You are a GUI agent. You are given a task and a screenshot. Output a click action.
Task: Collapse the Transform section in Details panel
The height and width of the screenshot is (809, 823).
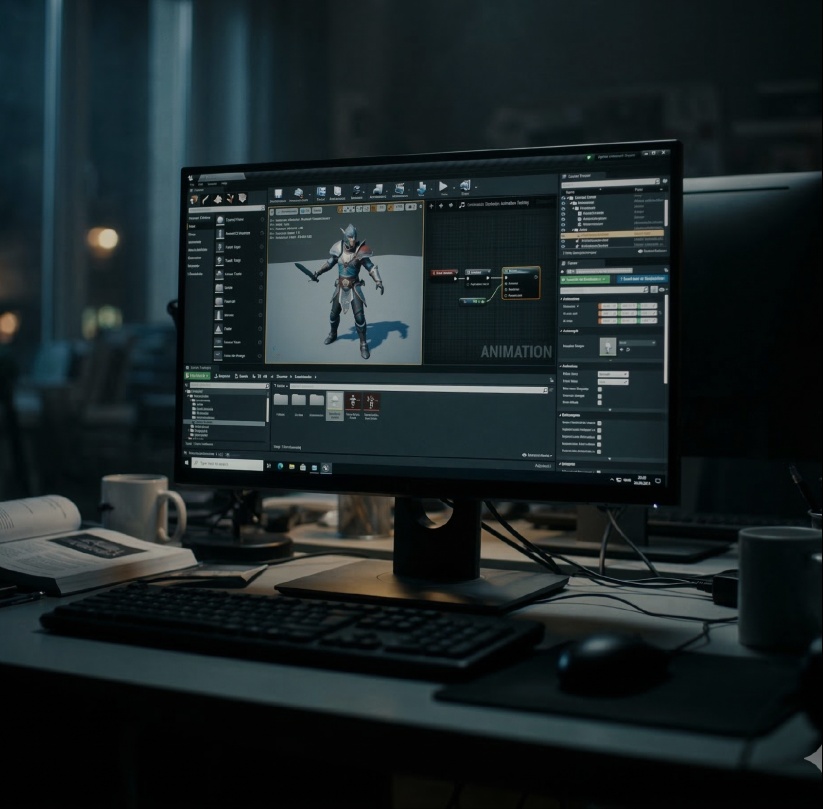coord(563,298)
